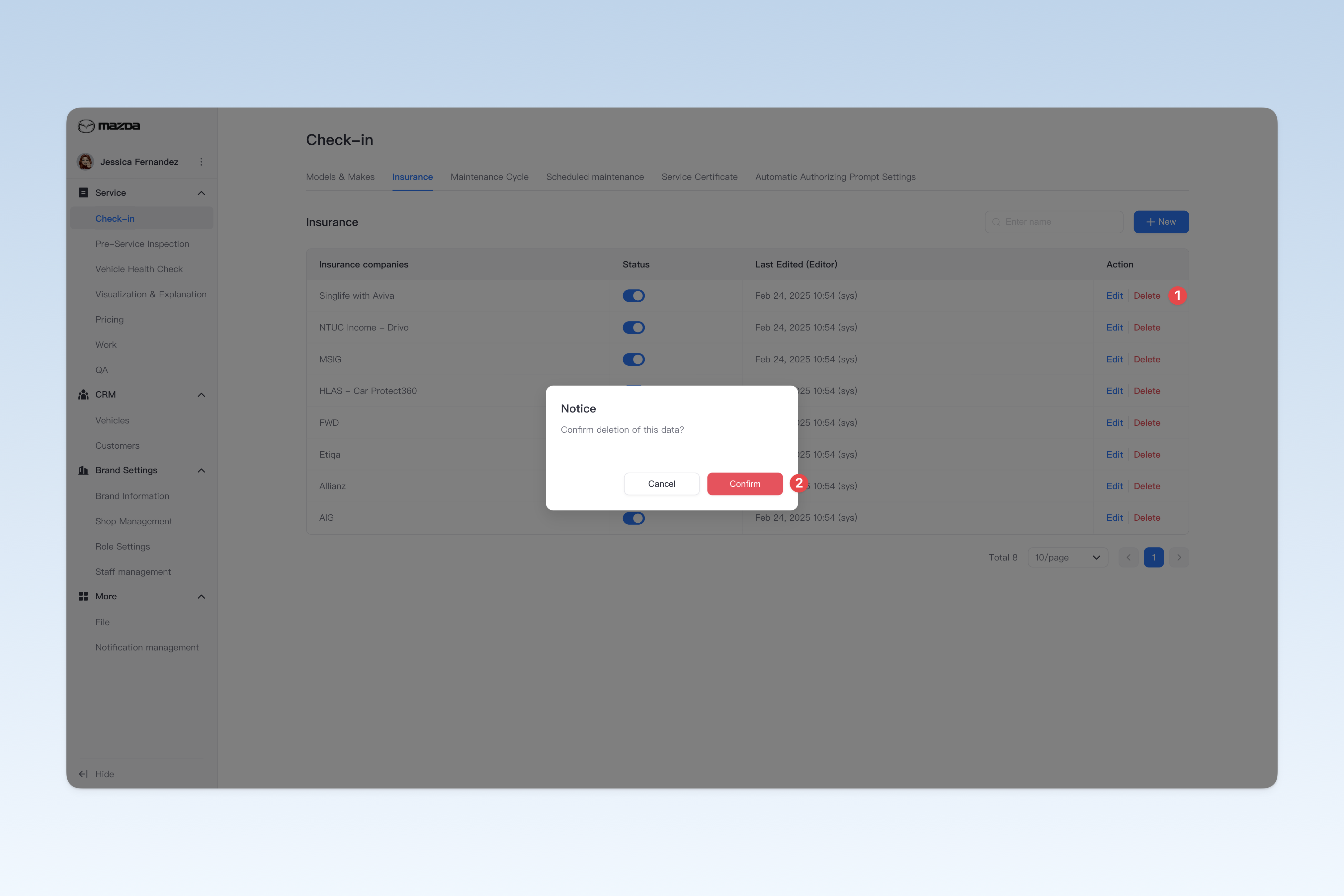
Task: Click Jessica Fernandez's avatar picture
Action: 86,162
